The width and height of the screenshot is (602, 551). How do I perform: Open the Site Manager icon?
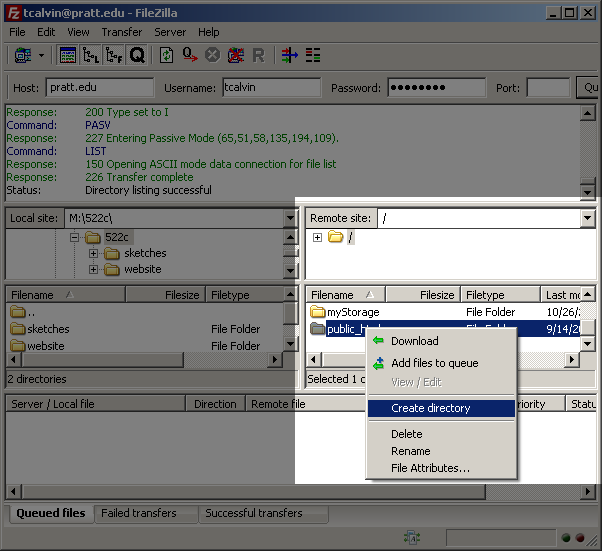[x=23, y=56]
